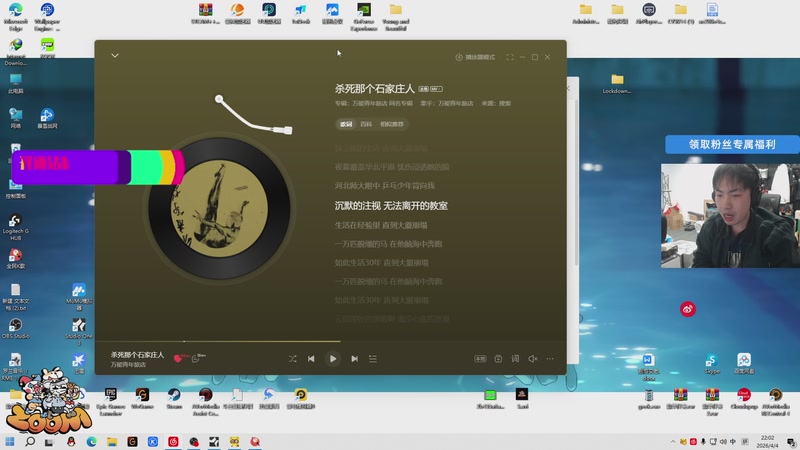The height and width of the screenshot is (450, 800).
Task: Click song title 杀死那个石家庄人 in bottom bar
Action: (137, 355)
